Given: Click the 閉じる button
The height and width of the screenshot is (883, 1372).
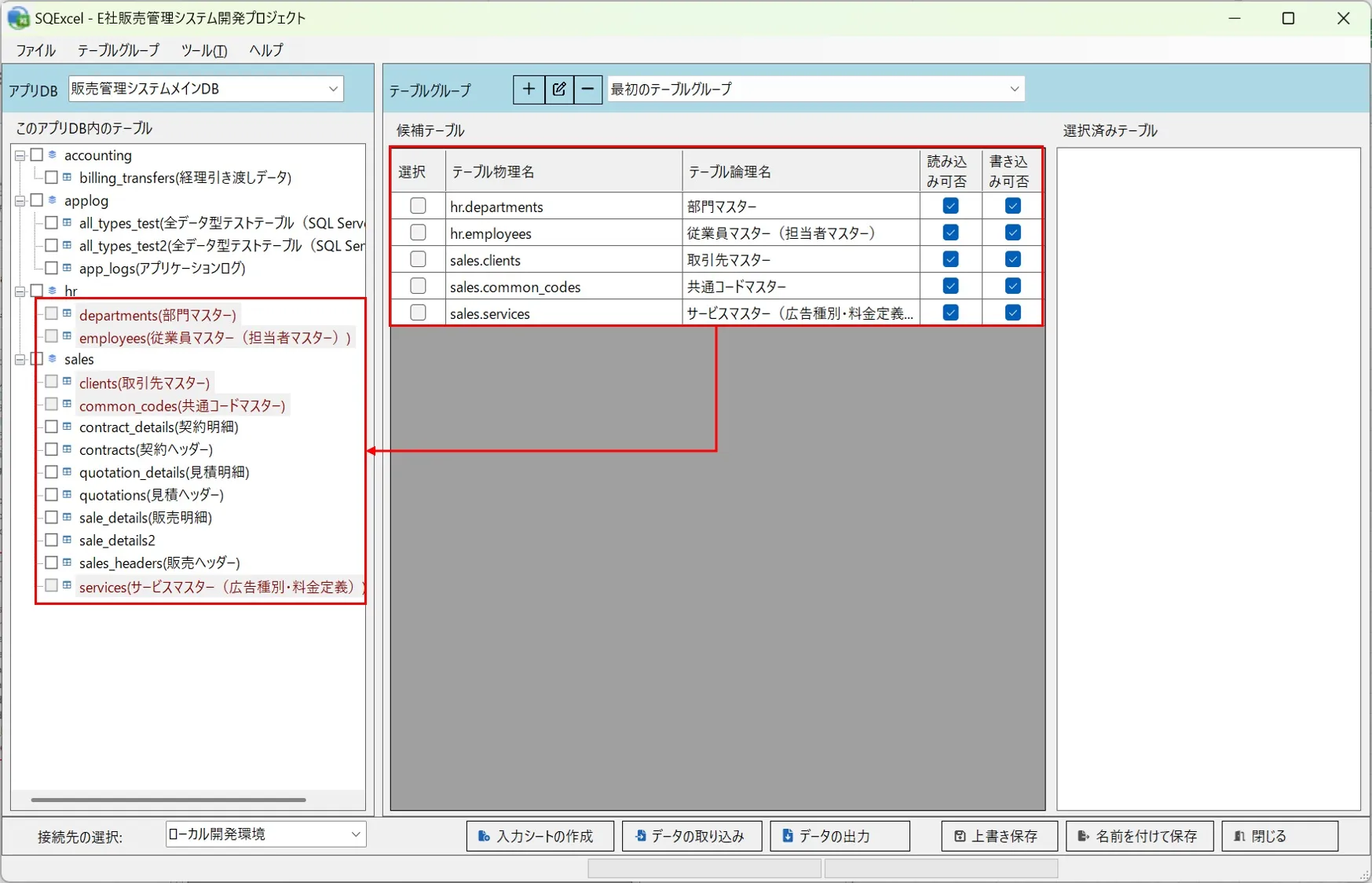Looking at the screenshot, I should coord(1280,836).
